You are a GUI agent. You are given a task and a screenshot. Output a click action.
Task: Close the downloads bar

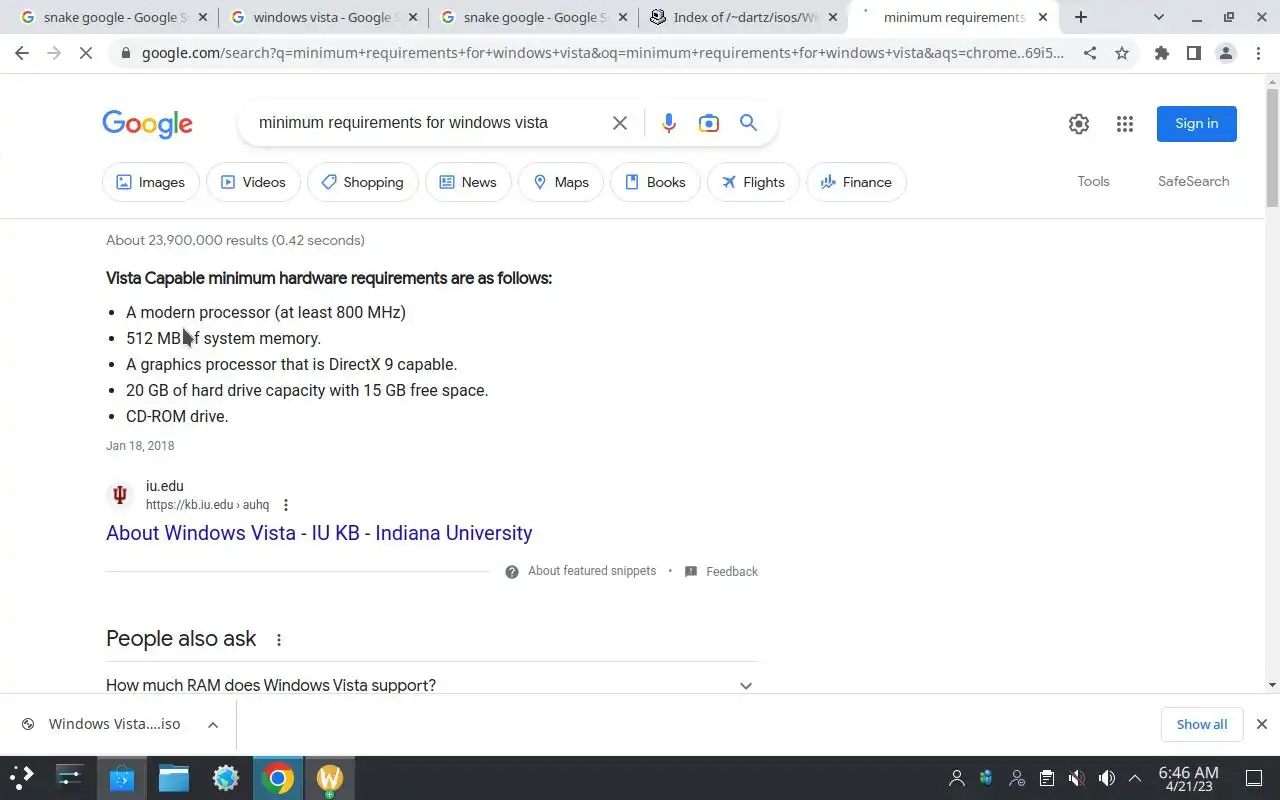(x=1262, y=724)
